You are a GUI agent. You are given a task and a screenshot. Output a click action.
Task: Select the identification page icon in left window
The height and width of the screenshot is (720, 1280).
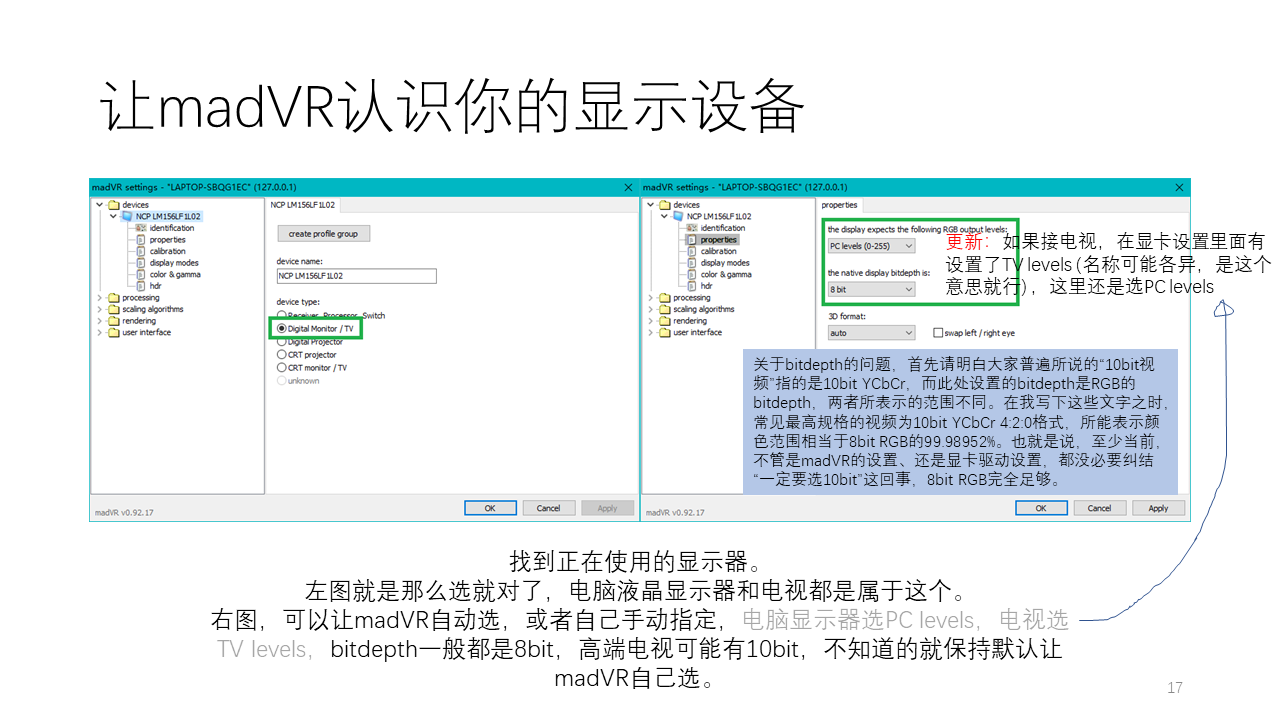pos(141,228)
